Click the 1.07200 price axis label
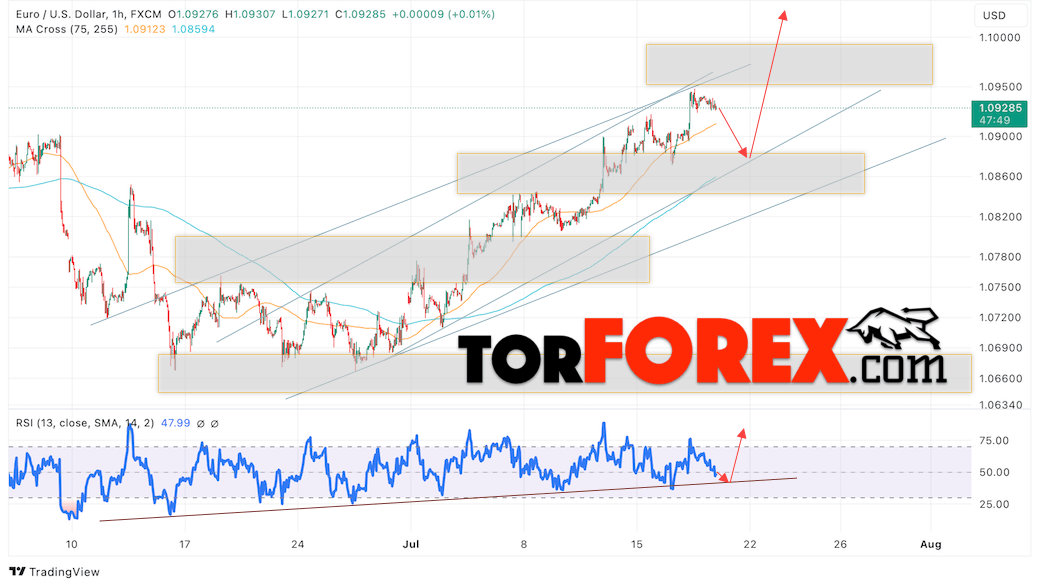Screen dimensions: 1040x587 1000,318
